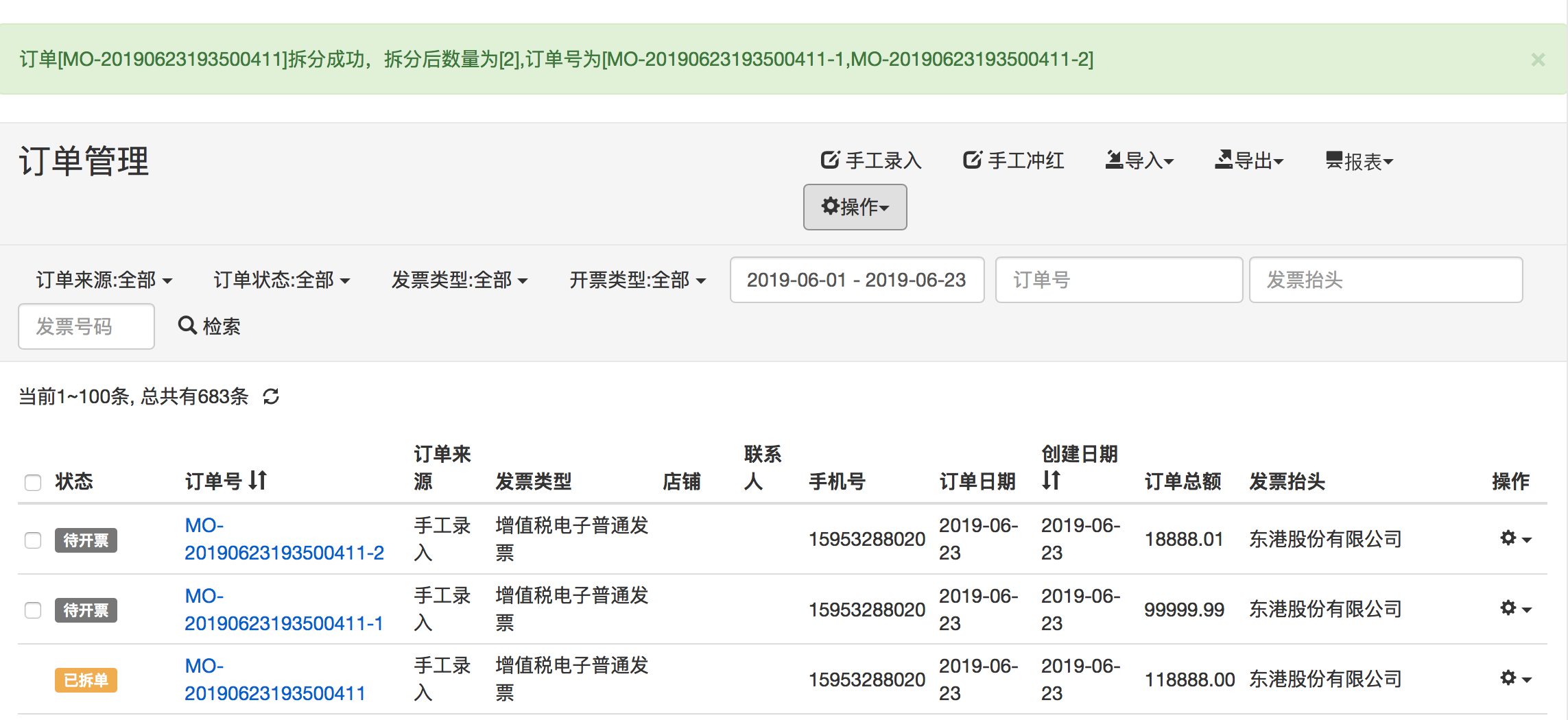
Task: Open the 导入 import menu
Action: click(1139, 160)
